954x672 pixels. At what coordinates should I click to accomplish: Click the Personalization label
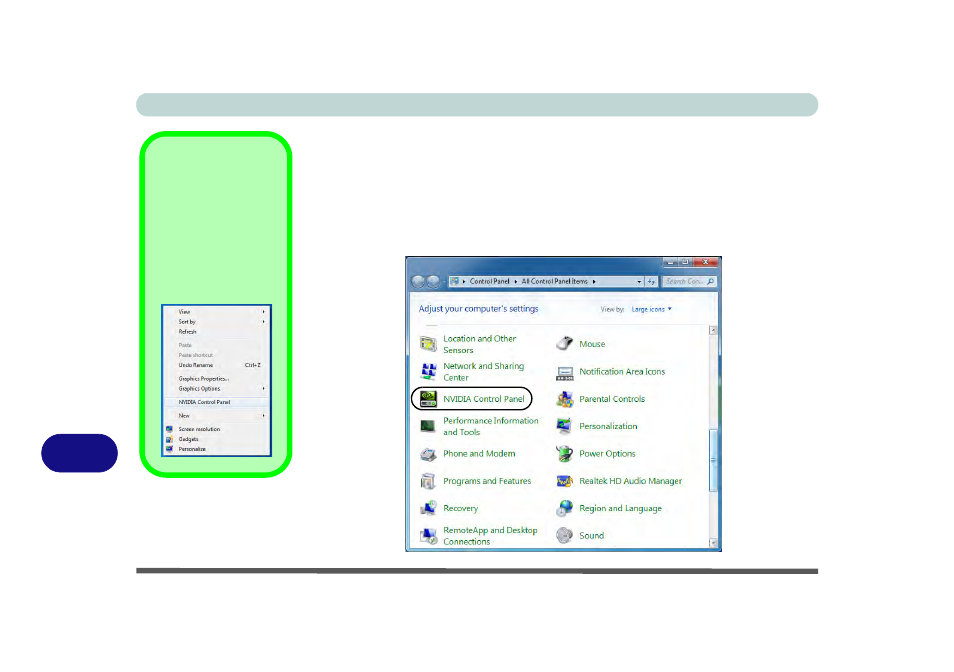pos(608,426)
